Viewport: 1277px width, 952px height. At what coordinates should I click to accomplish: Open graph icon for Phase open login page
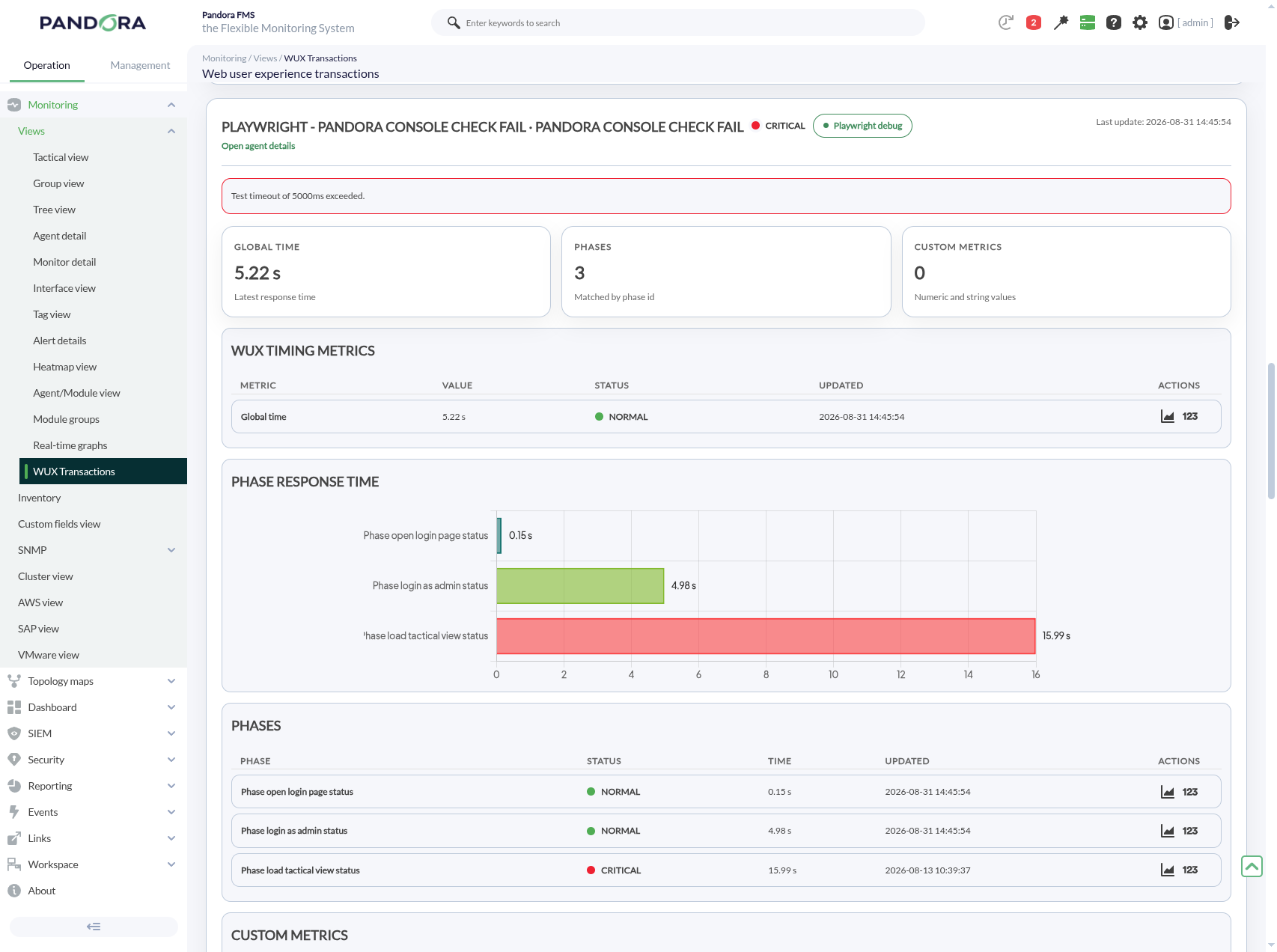point(1168,792)
